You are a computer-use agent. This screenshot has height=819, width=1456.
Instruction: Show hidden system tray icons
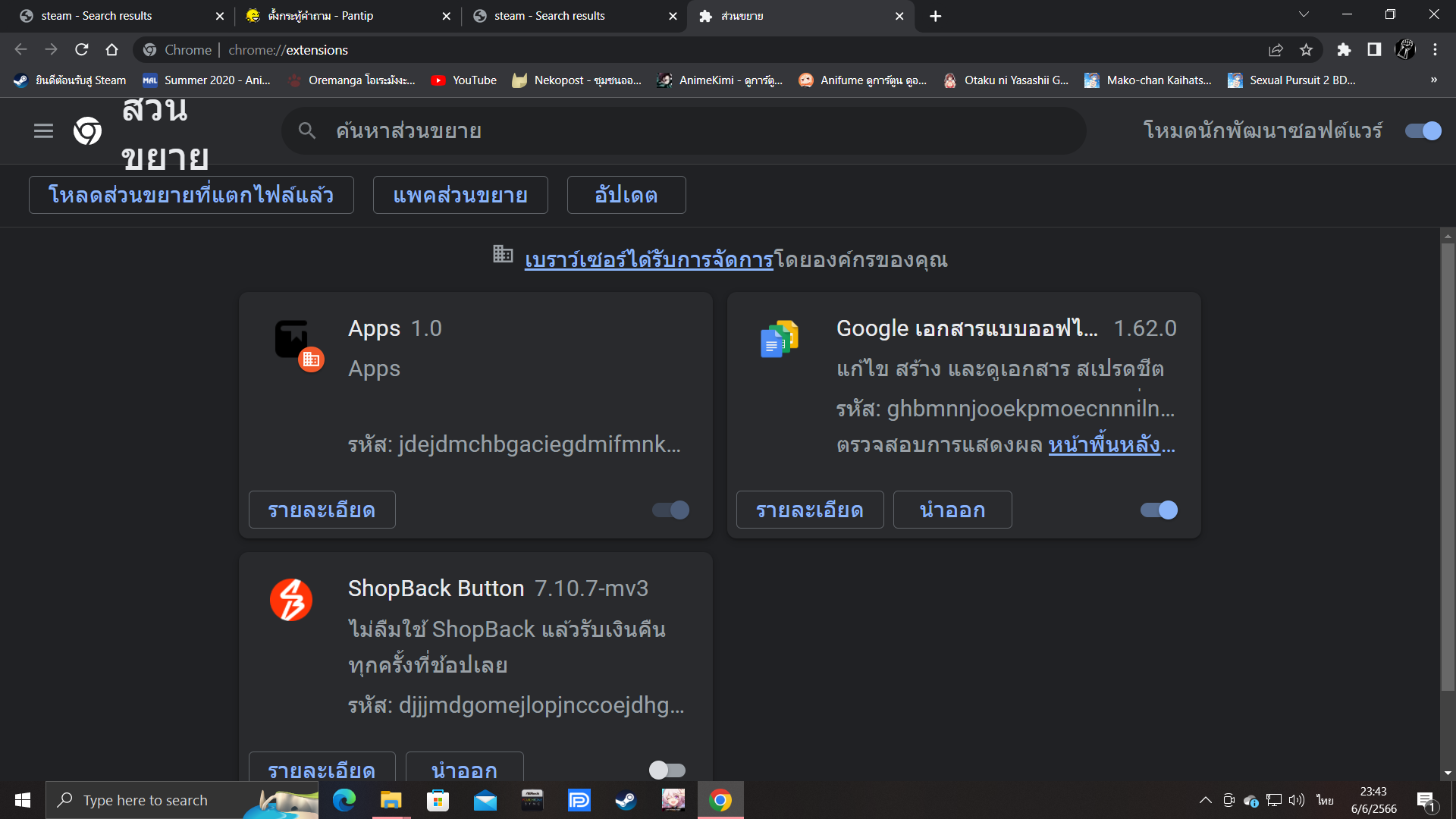(x=1205, y=800)
